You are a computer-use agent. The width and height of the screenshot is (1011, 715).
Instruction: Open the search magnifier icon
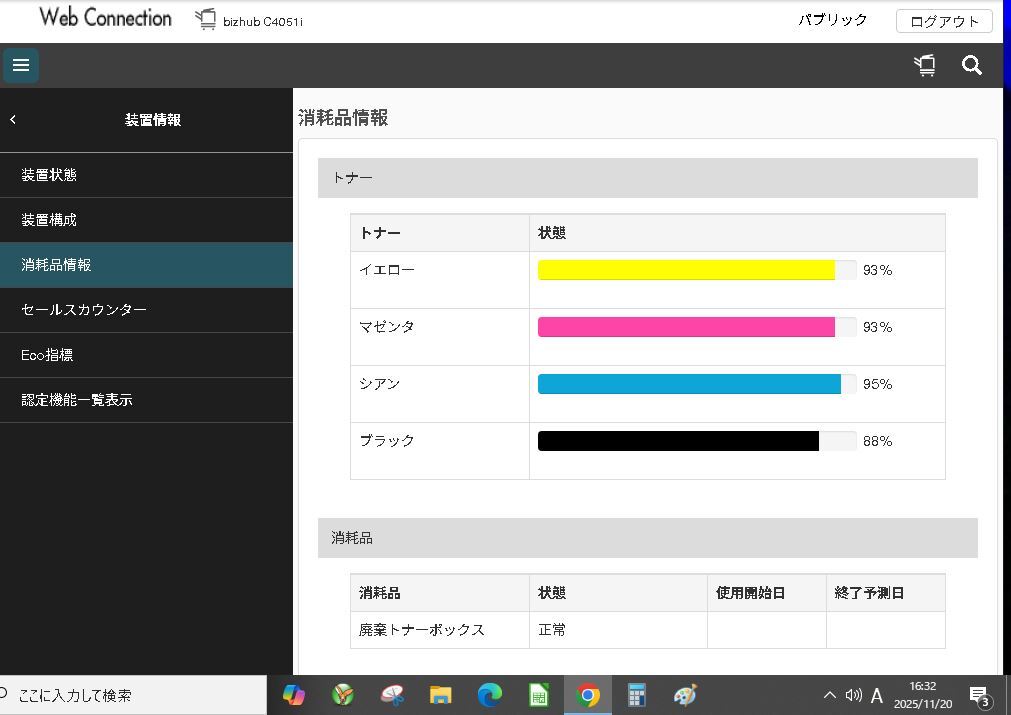click(972, 65)
